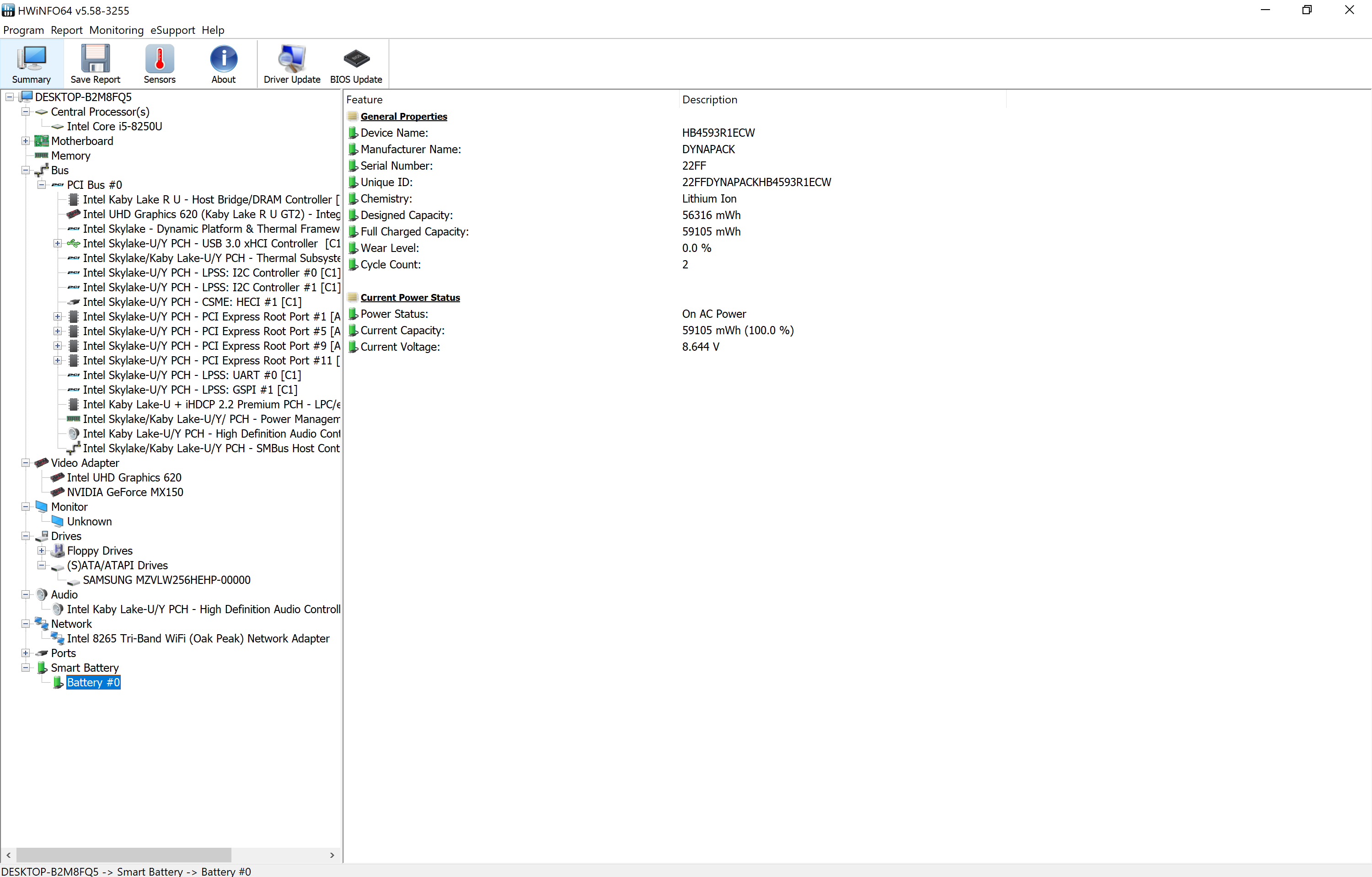Select the DESKTOP-B2M8FQ5 computer icon
Viewport: 1372px width, 877px height.
coord(26,97)
